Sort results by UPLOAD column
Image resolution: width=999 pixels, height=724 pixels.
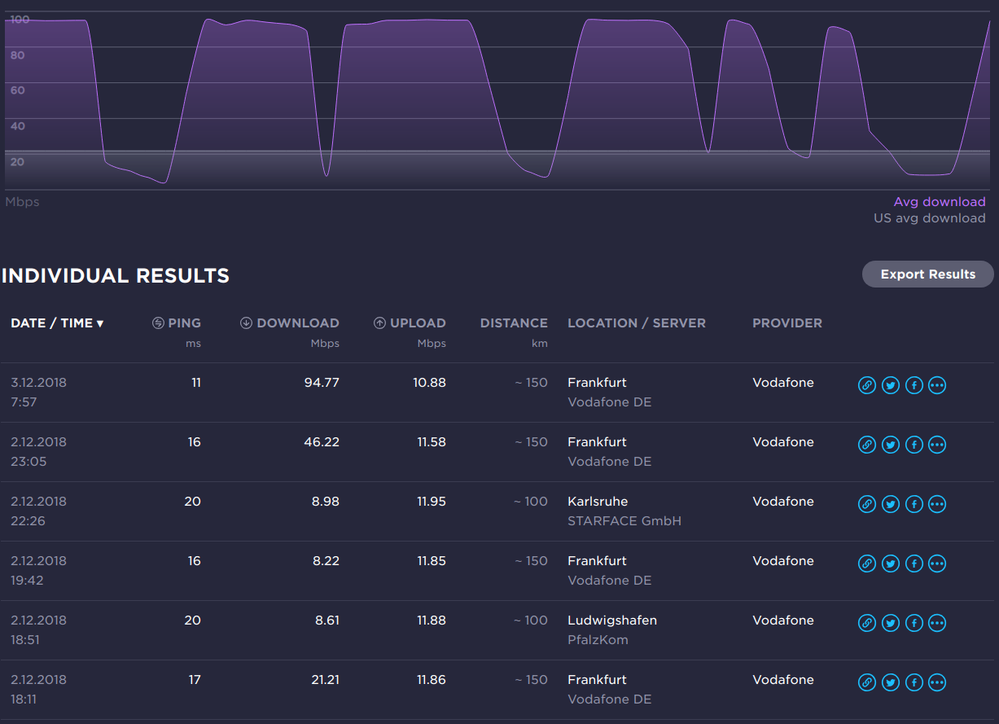tap(410, 323)
